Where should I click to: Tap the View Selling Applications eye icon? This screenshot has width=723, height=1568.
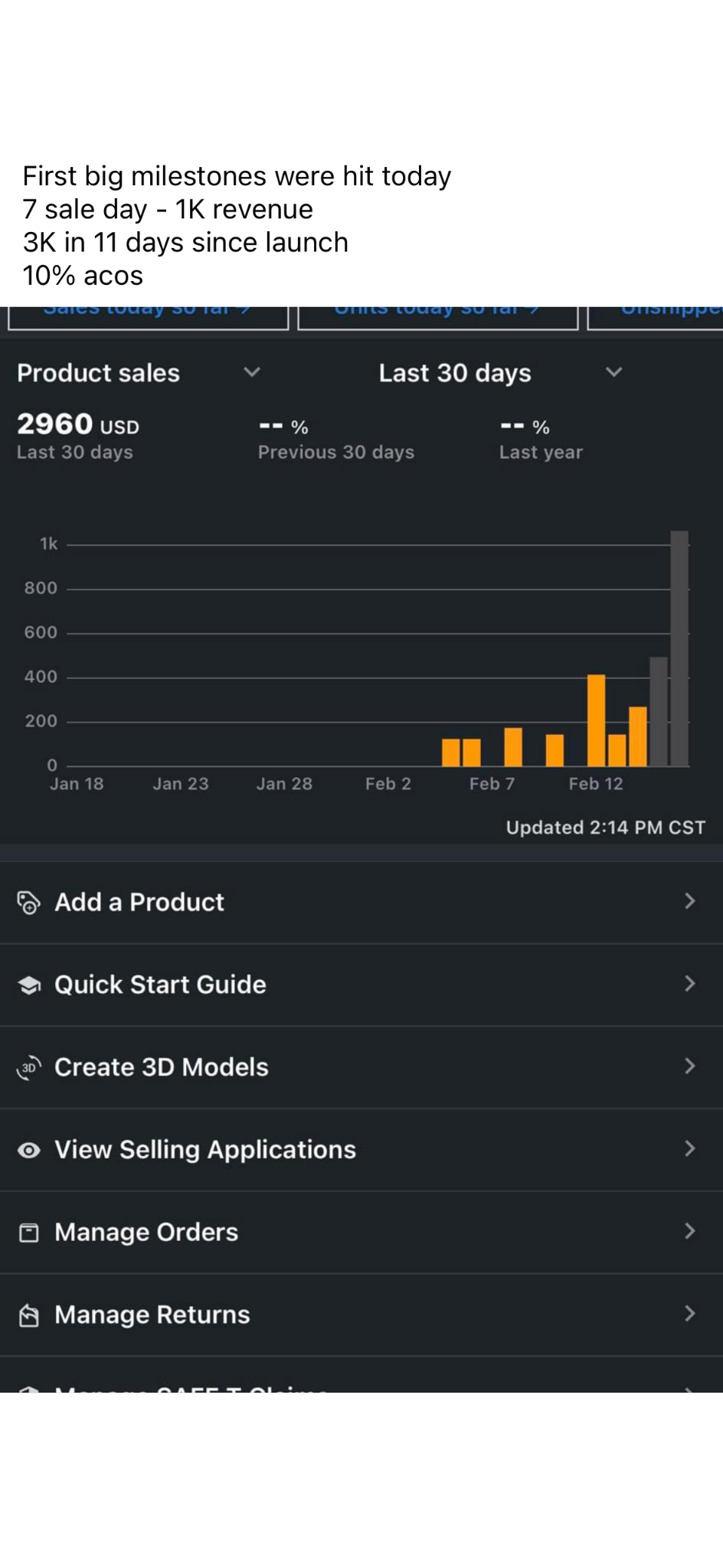click(28, 1150)
